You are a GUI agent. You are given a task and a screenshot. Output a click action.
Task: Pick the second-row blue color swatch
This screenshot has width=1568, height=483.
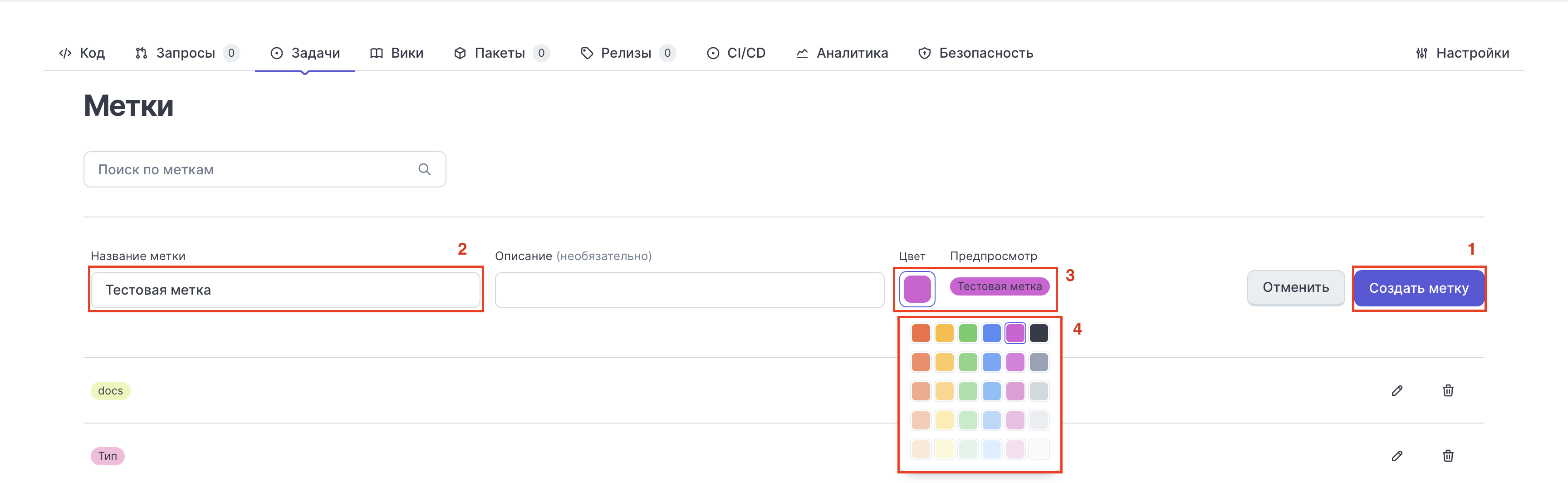991,362
